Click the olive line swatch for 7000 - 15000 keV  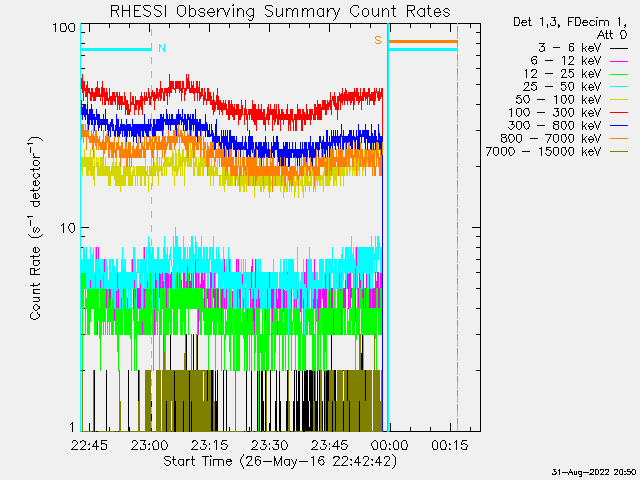(619, 153)
